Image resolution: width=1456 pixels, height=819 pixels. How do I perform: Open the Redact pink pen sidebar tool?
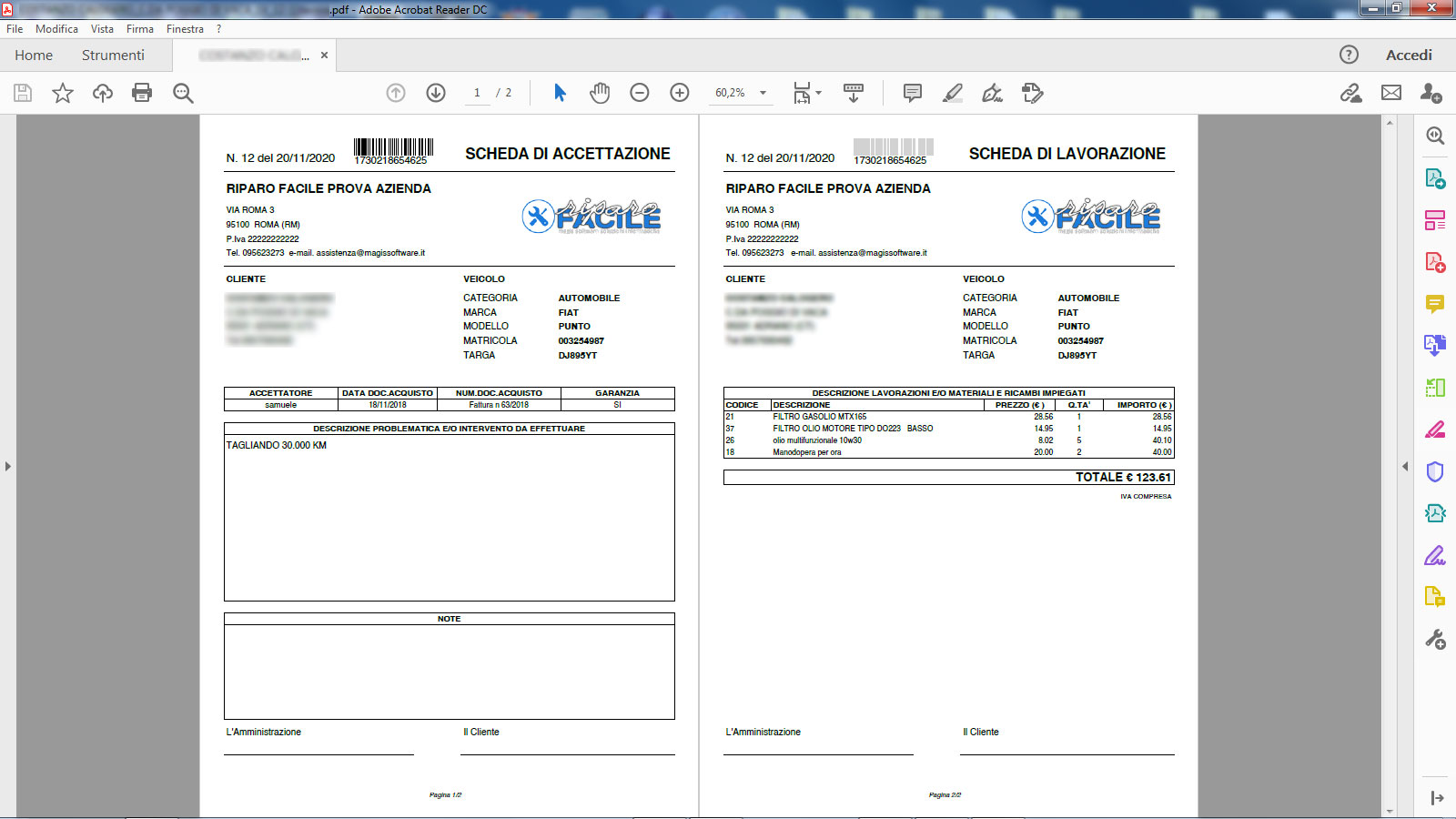pyautogui.click(x=1435, y=430)
